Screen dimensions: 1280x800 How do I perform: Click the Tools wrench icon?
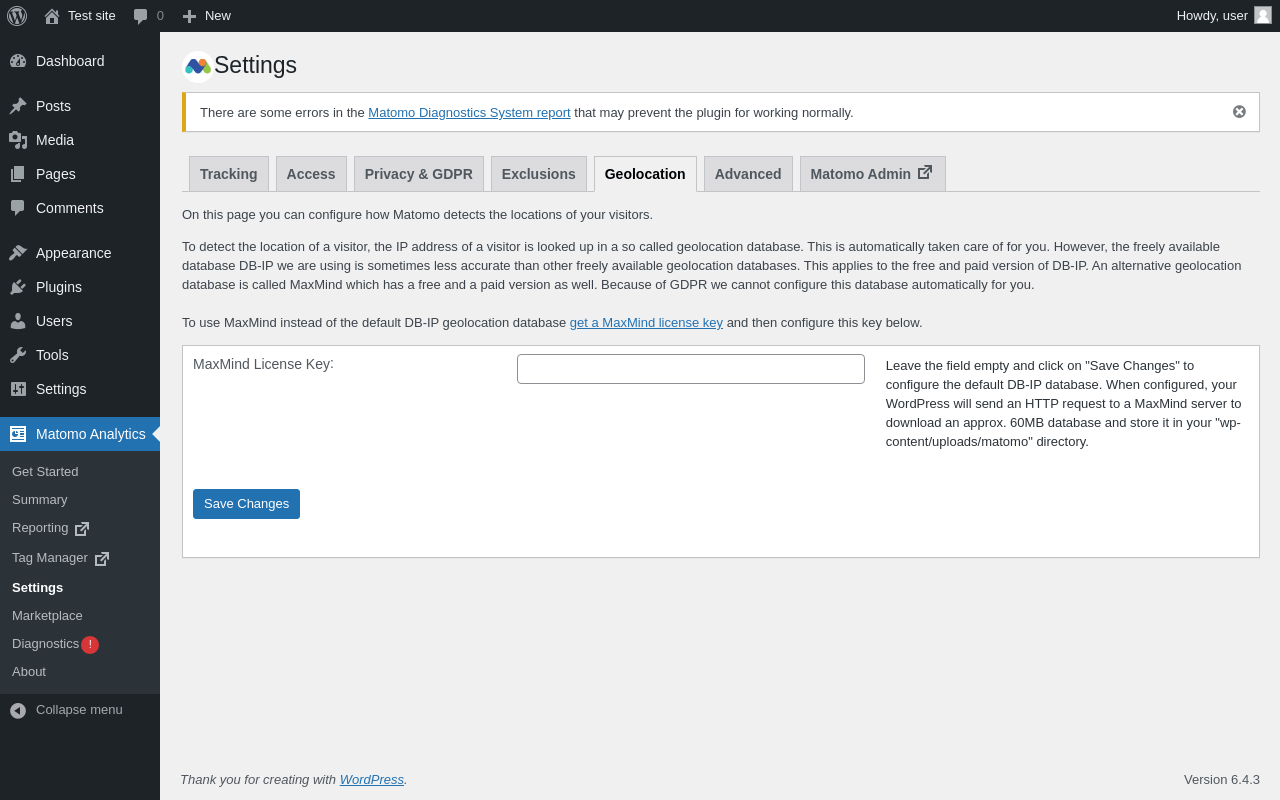tap(18, 355)
